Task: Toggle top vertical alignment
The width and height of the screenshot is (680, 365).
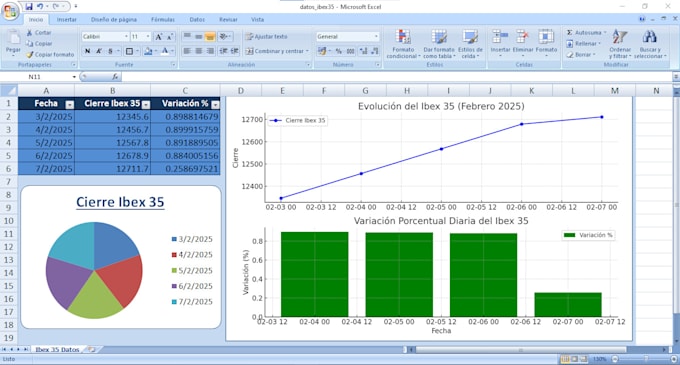Action: click(x=187, y=37)
